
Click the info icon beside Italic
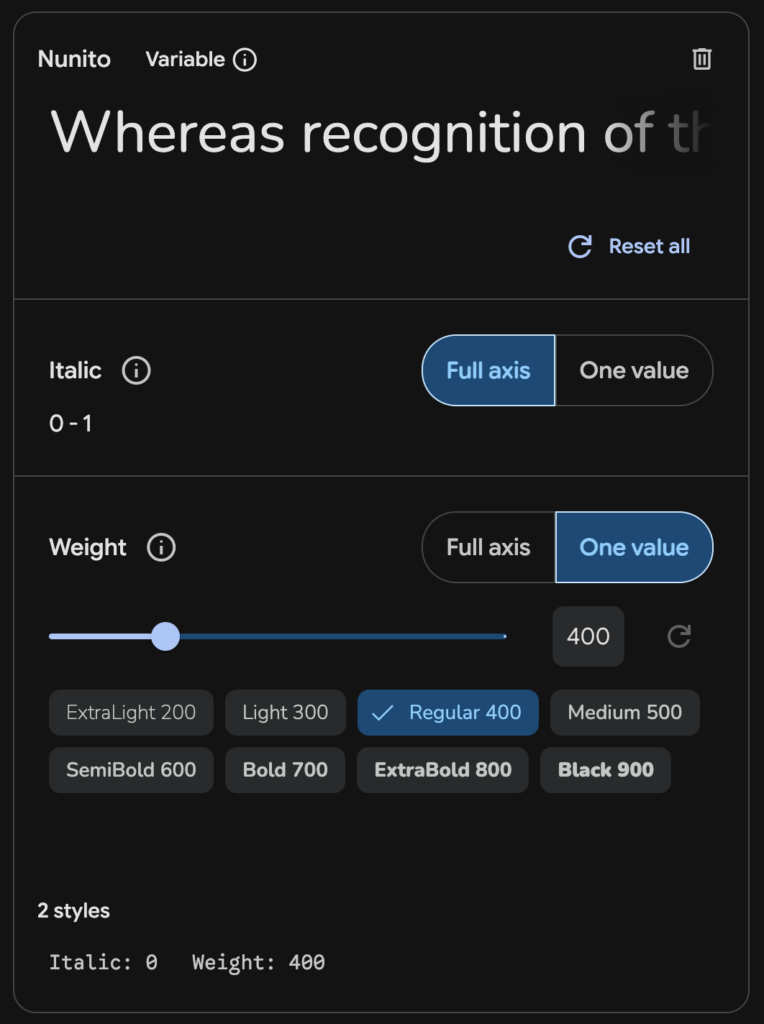137,370
